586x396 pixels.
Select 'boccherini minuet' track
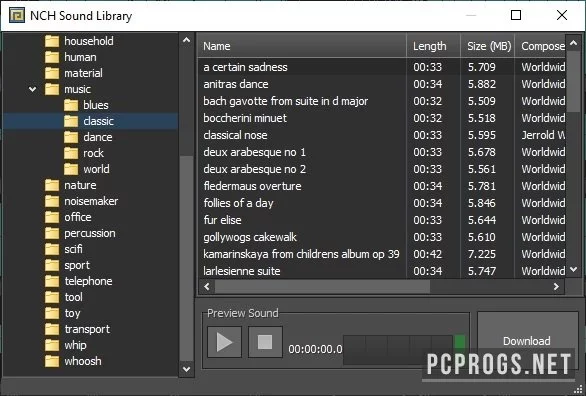pyautogui.click(x=381, y=118)
